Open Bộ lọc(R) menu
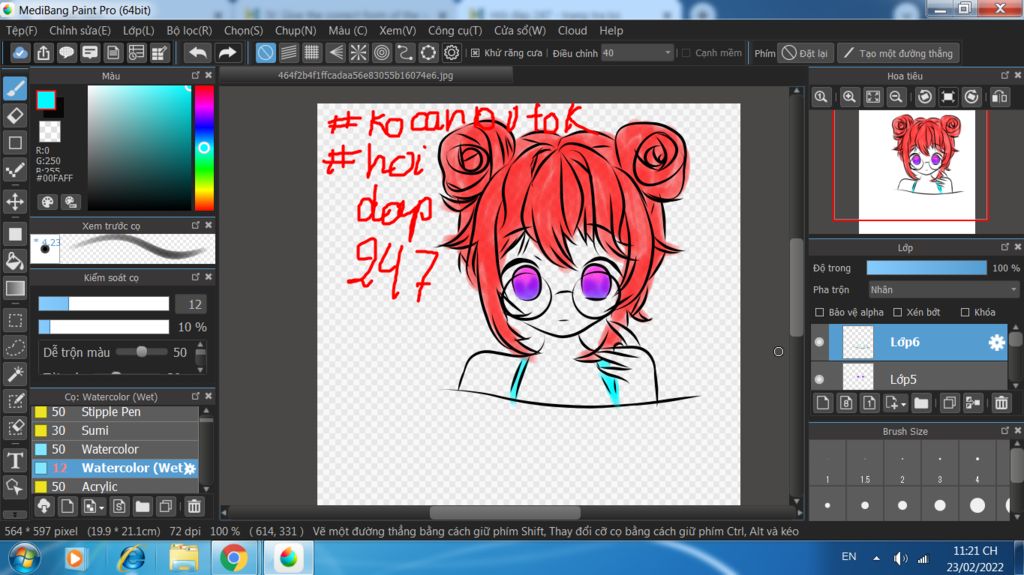 [x=189, y=31]
